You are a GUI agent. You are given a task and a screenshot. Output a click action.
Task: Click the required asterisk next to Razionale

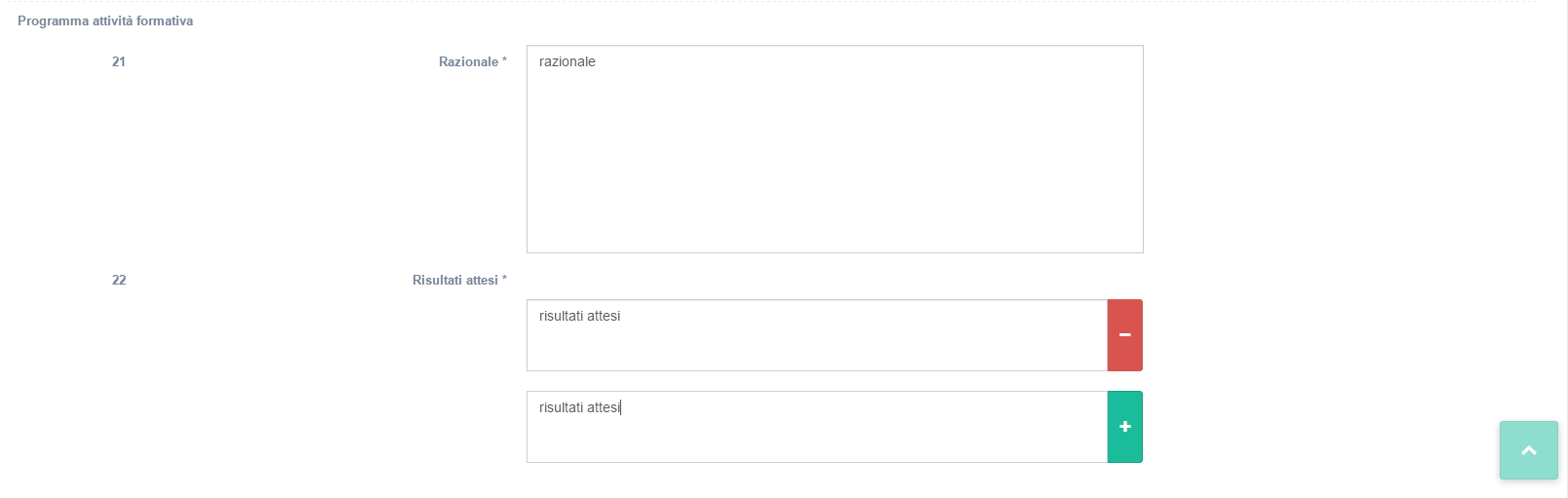pyautogui.click(x=505, y=61)
